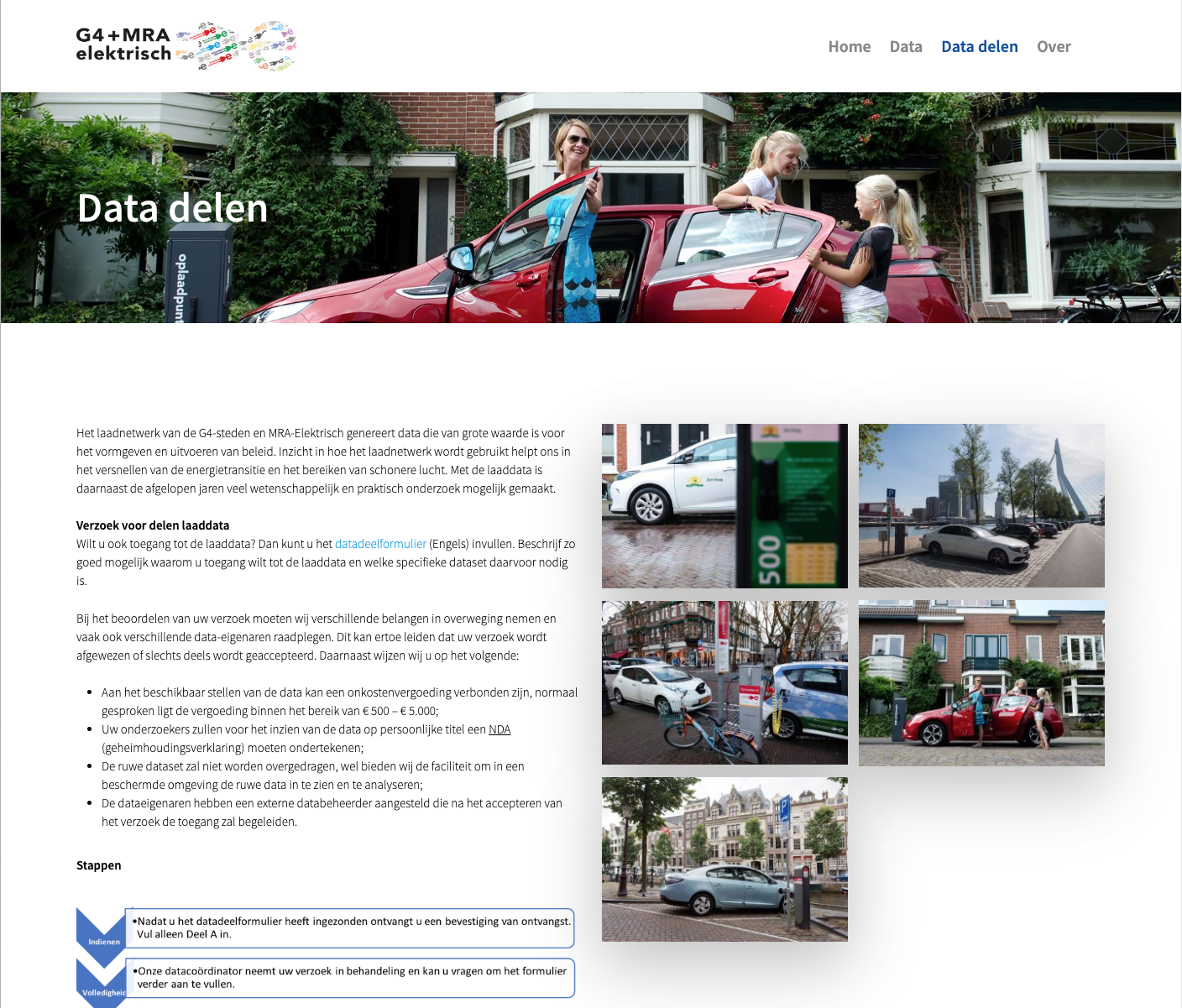View the blue car by canal photo

(x=724, y=859)
